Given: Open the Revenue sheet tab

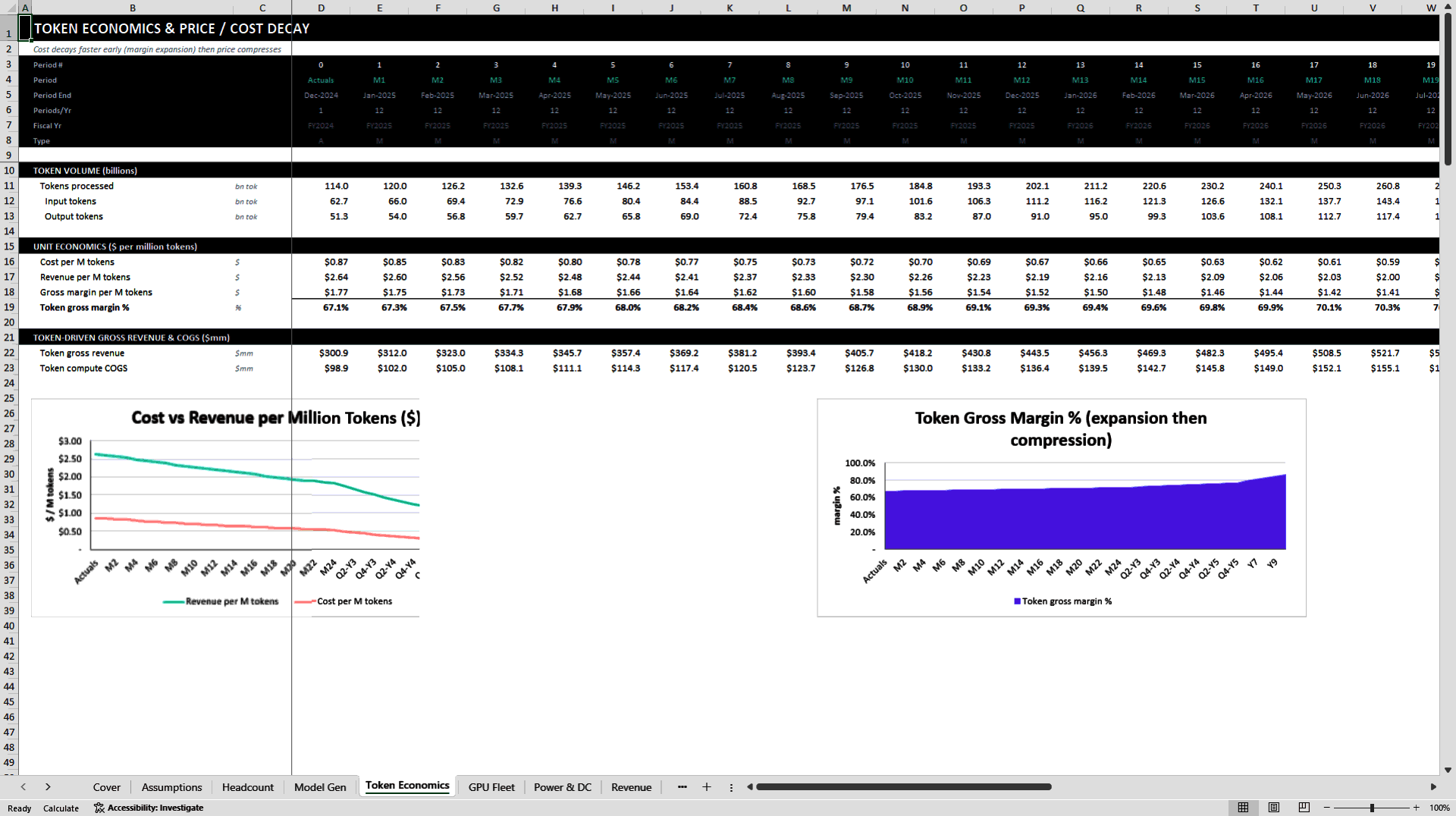Looking at the screenshot, I should click(x=631, y=787).
